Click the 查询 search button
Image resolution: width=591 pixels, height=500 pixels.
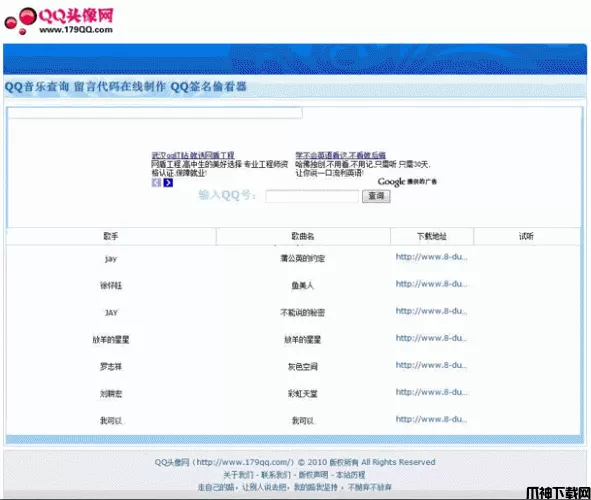click(x=376, y=196)
